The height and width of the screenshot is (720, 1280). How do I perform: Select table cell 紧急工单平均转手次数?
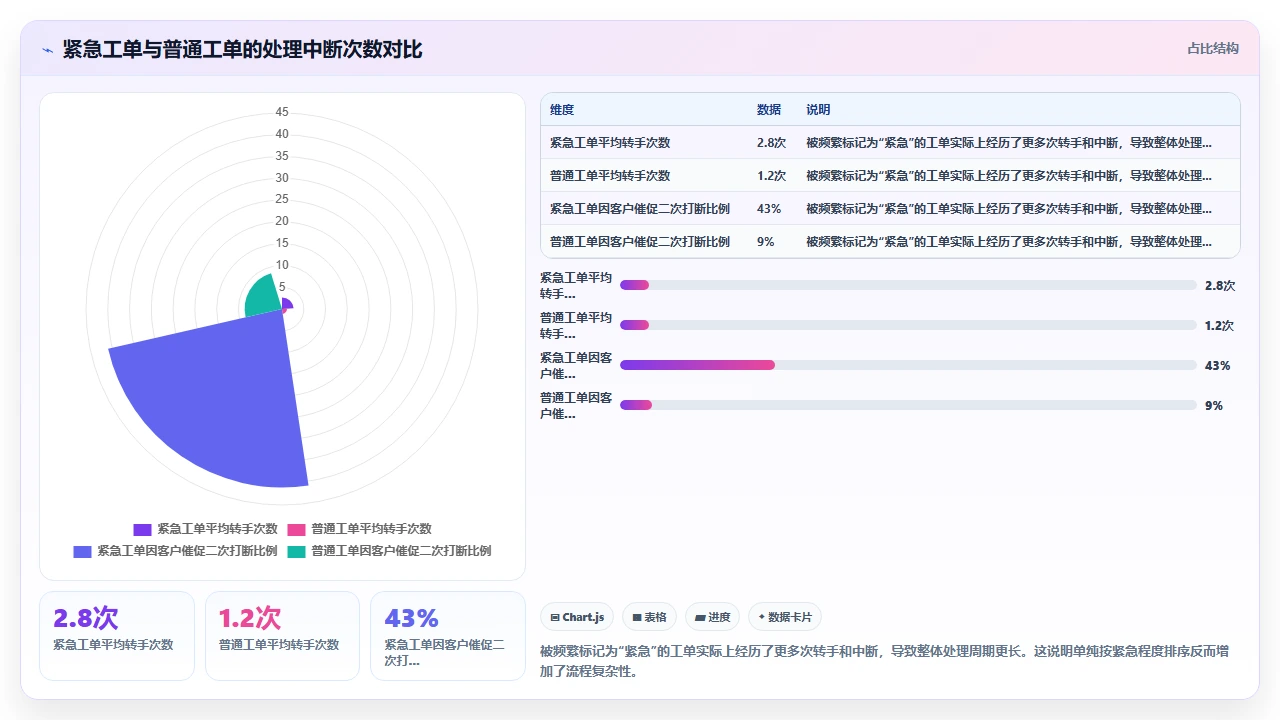pyautogui.click(x=610, y=143)
